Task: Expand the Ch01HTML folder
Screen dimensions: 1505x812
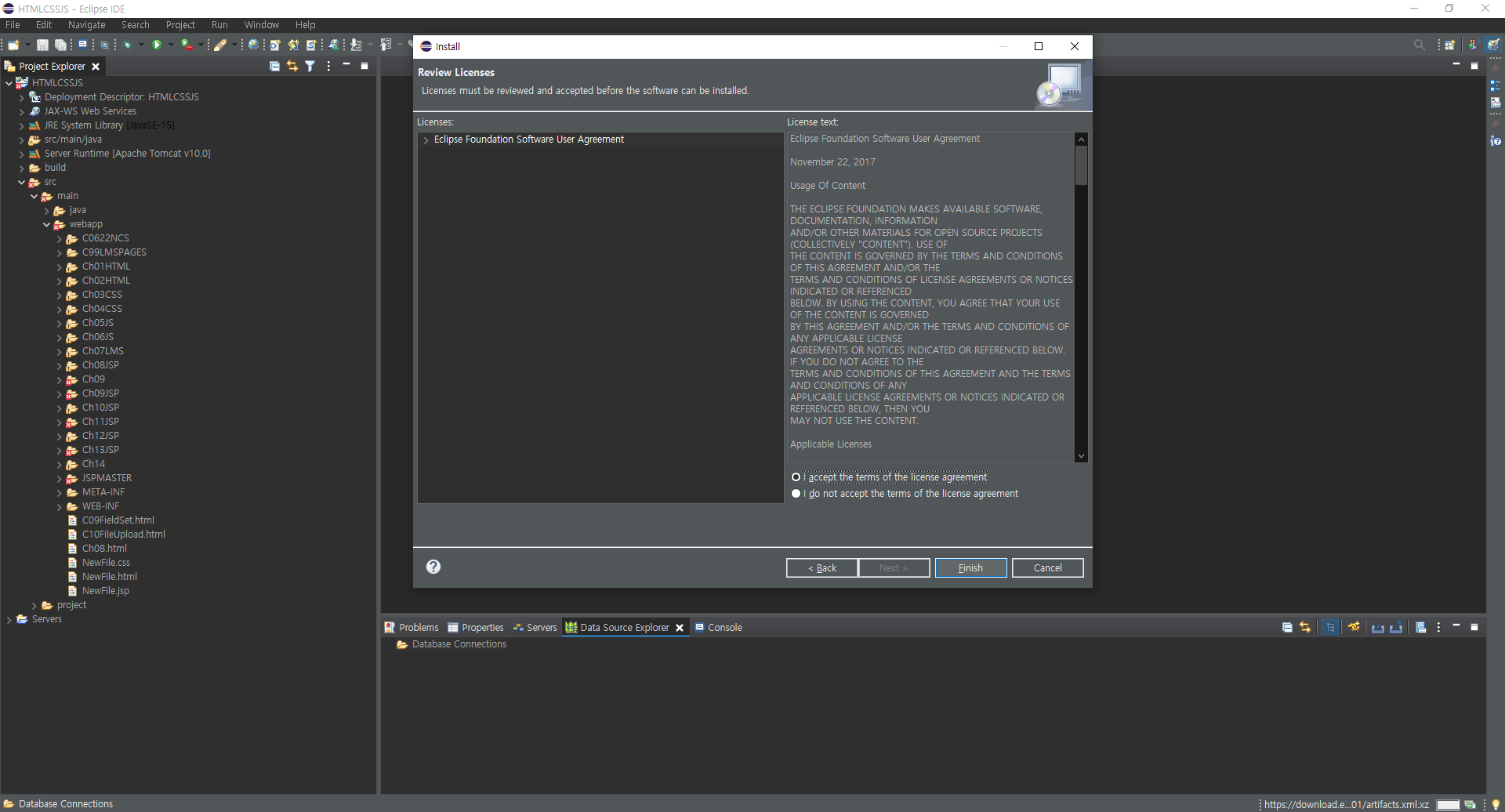Action: click(59, 267)
